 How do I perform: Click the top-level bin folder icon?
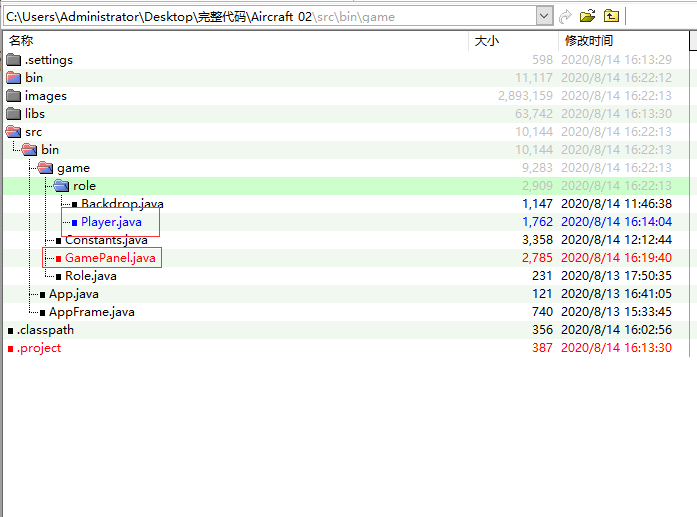point(14,78)
